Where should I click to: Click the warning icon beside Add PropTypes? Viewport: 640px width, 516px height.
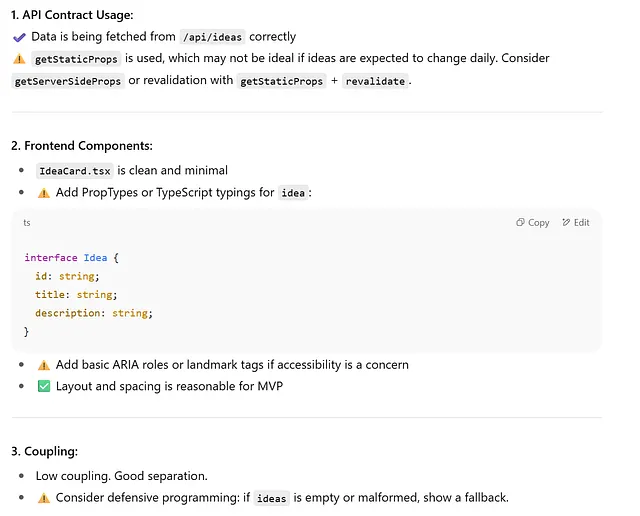pos(44,193)
